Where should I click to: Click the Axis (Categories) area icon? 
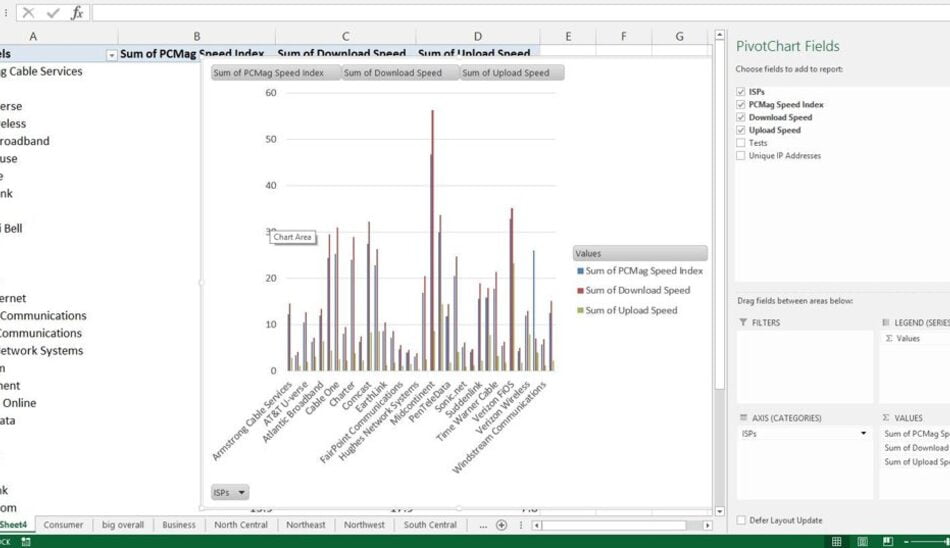[x=743, y=418]
